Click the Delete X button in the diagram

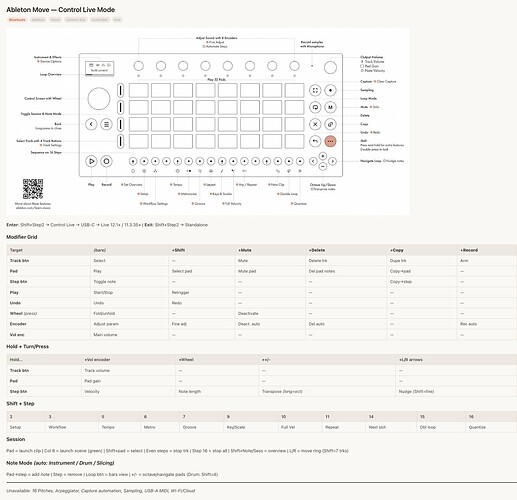click(315, 124)
